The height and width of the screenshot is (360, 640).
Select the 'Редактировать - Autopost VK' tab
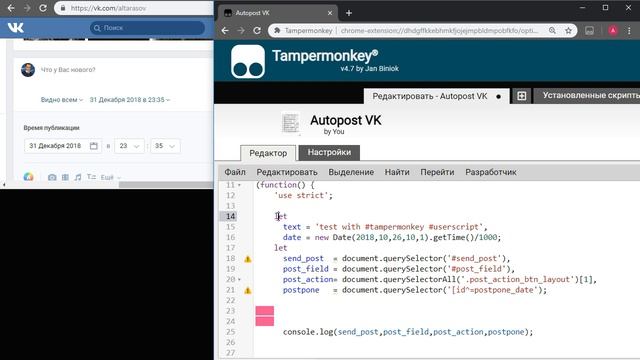pos(436,96)
